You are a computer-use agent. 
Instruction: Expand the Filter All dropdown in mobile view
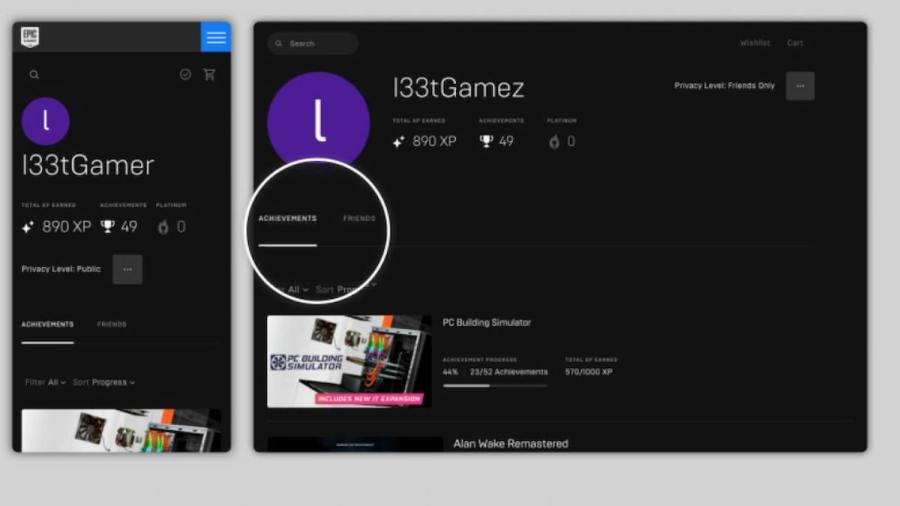click(46, 382)
